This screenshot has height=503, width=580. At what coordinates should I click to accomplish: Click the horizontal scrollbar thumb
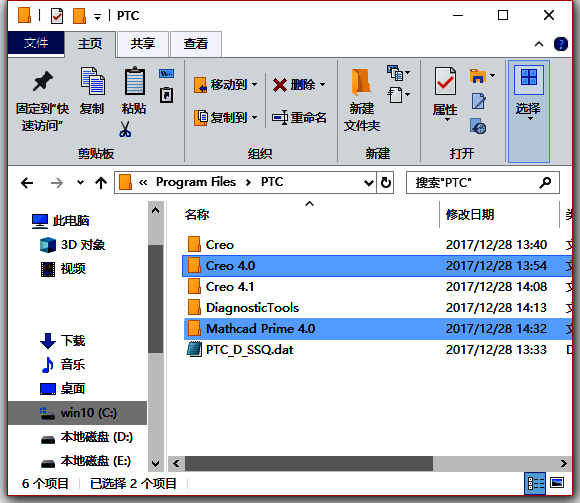(x=309, y=463)
